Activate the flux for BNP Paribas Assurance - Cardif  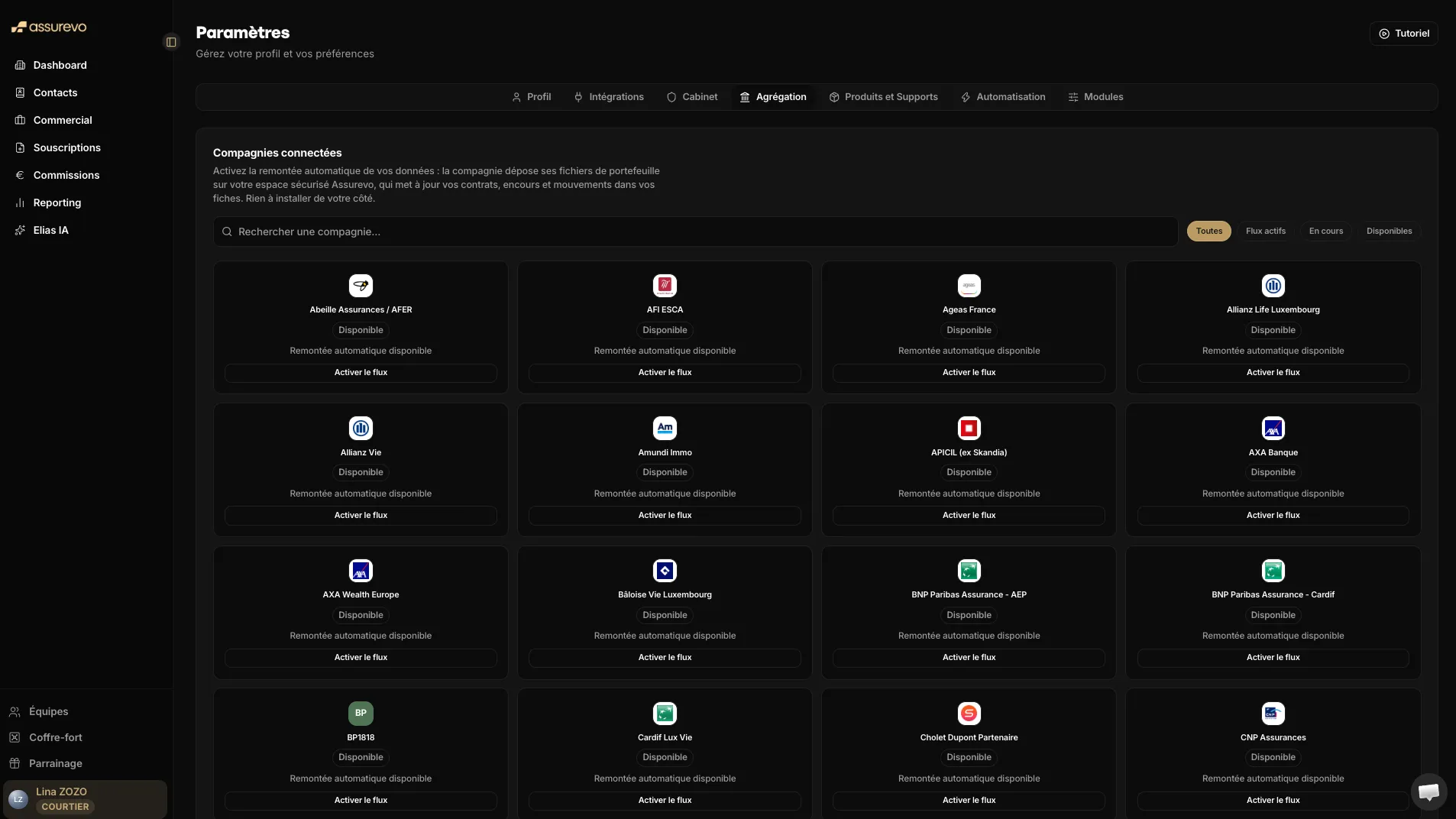coord(1273,658)
